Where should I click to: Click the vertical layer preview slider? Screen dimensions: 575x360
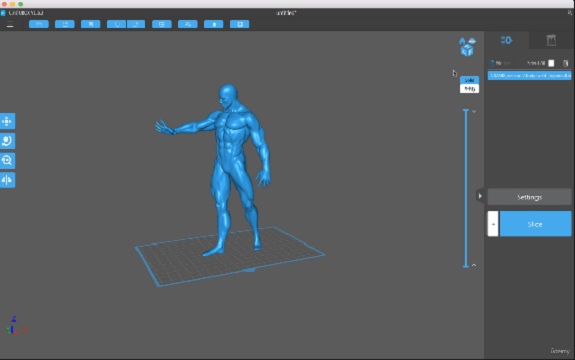click(x=466, y=188)
